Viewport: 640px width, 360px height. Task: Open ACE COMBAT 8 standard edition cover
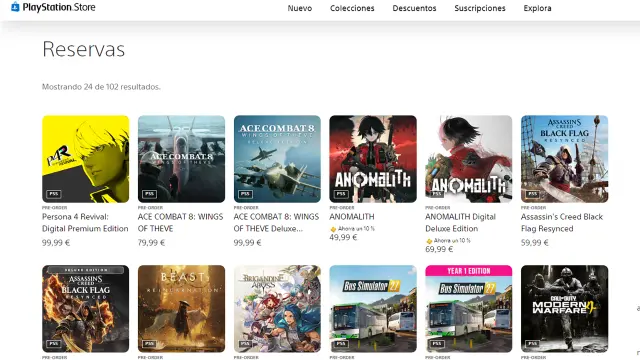[x=181, y=159]
